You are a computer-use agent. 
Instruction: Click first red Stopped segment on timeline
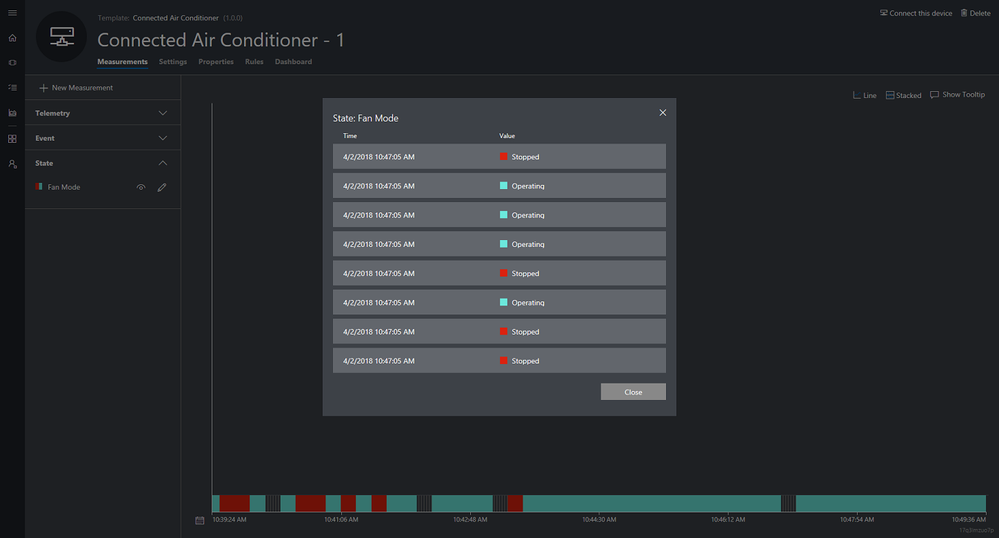point(234,504)
